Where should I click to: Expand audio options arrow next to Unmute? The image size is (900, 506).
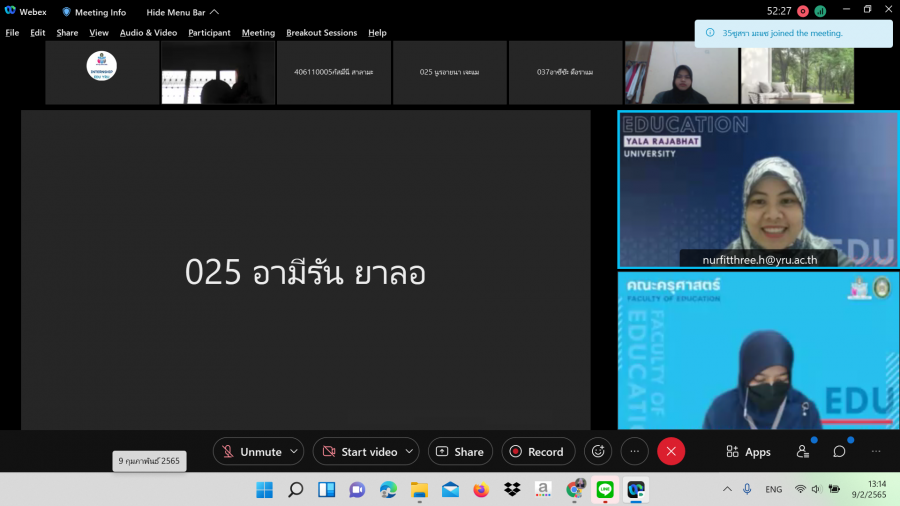tap(294, 452)
